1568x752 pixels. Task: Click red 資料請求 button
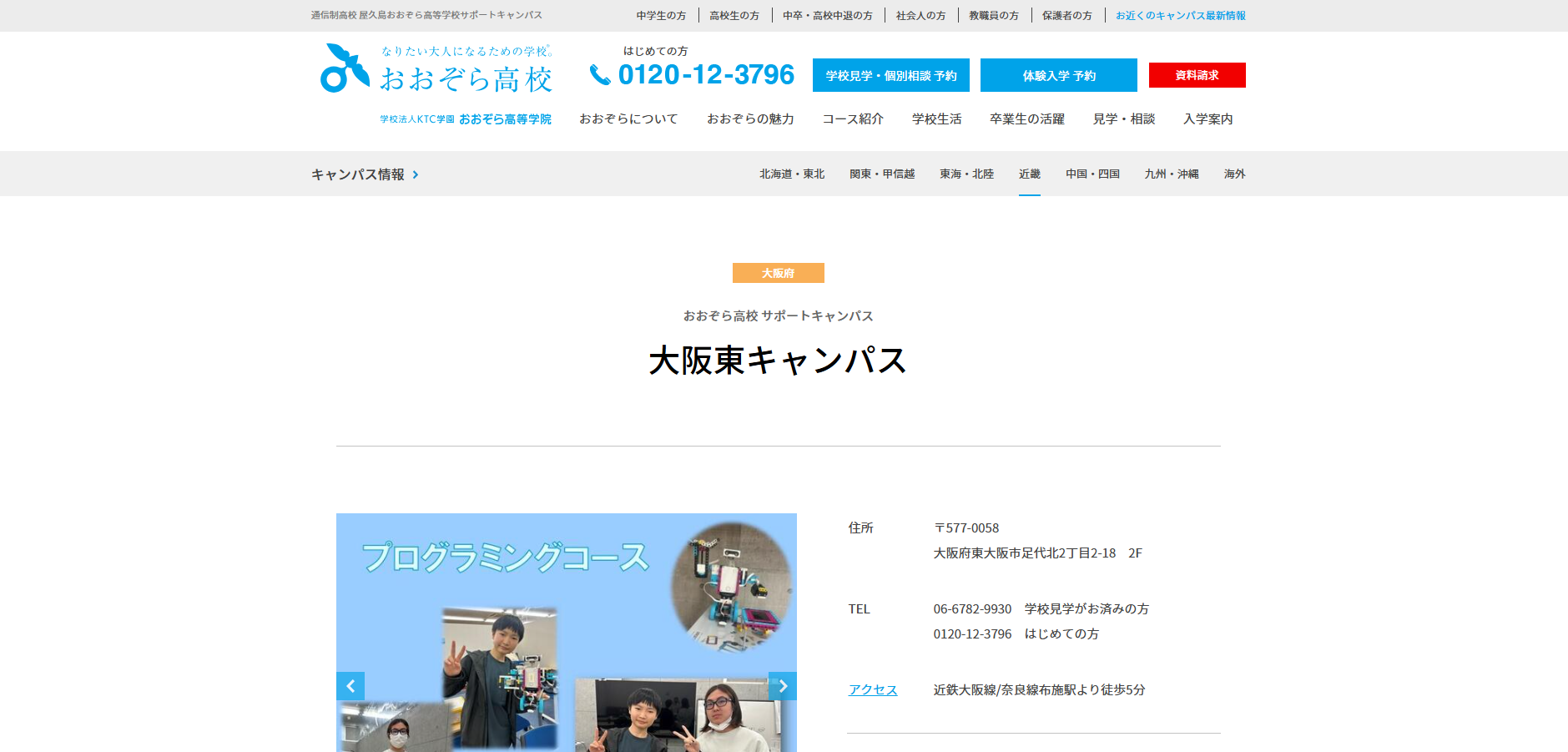(1197, 75)
